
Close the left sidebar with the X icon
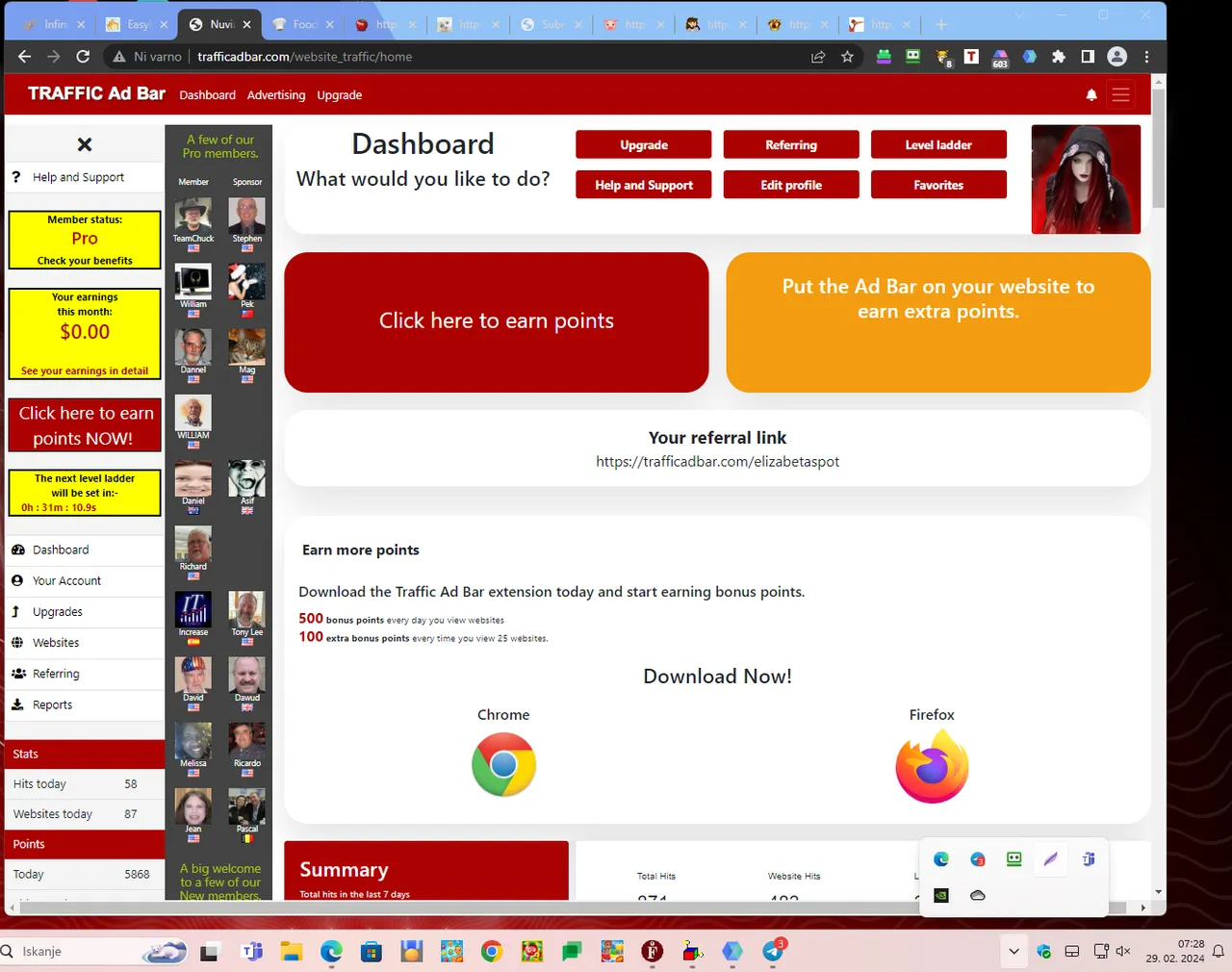click(85, 144)
